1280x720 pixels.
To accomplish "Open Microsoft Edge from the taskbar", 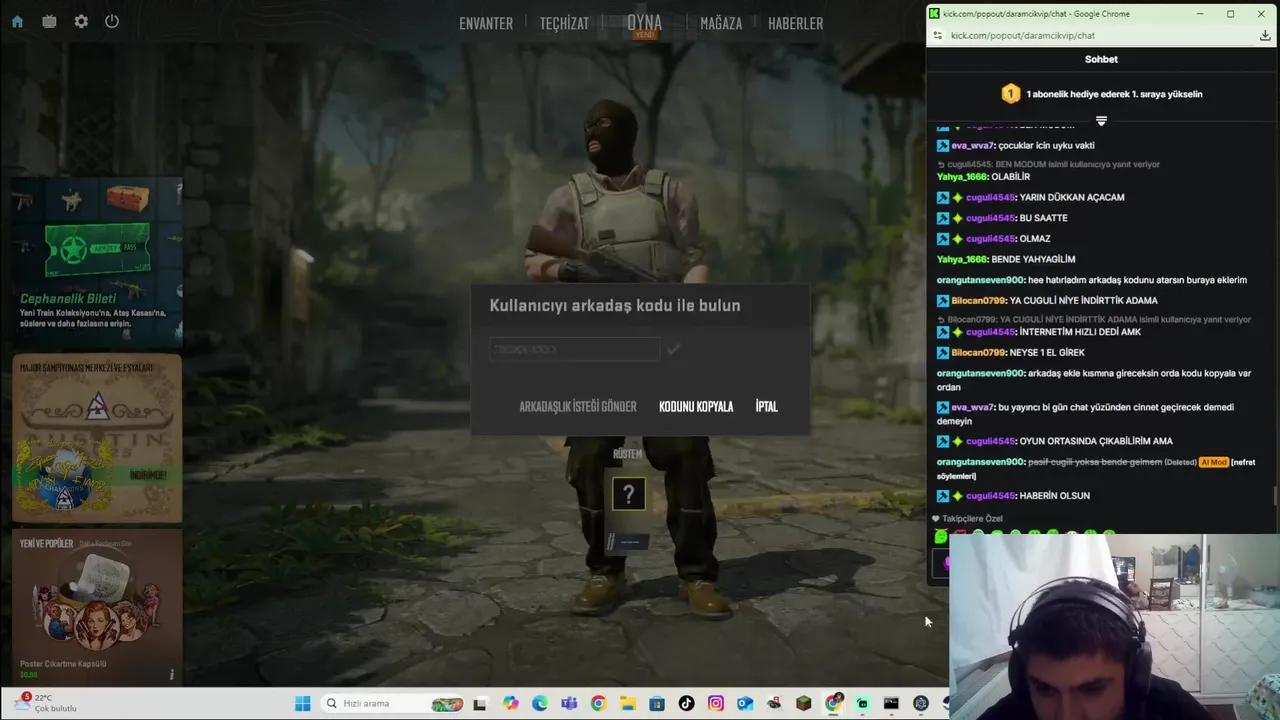I will point(540,703).
